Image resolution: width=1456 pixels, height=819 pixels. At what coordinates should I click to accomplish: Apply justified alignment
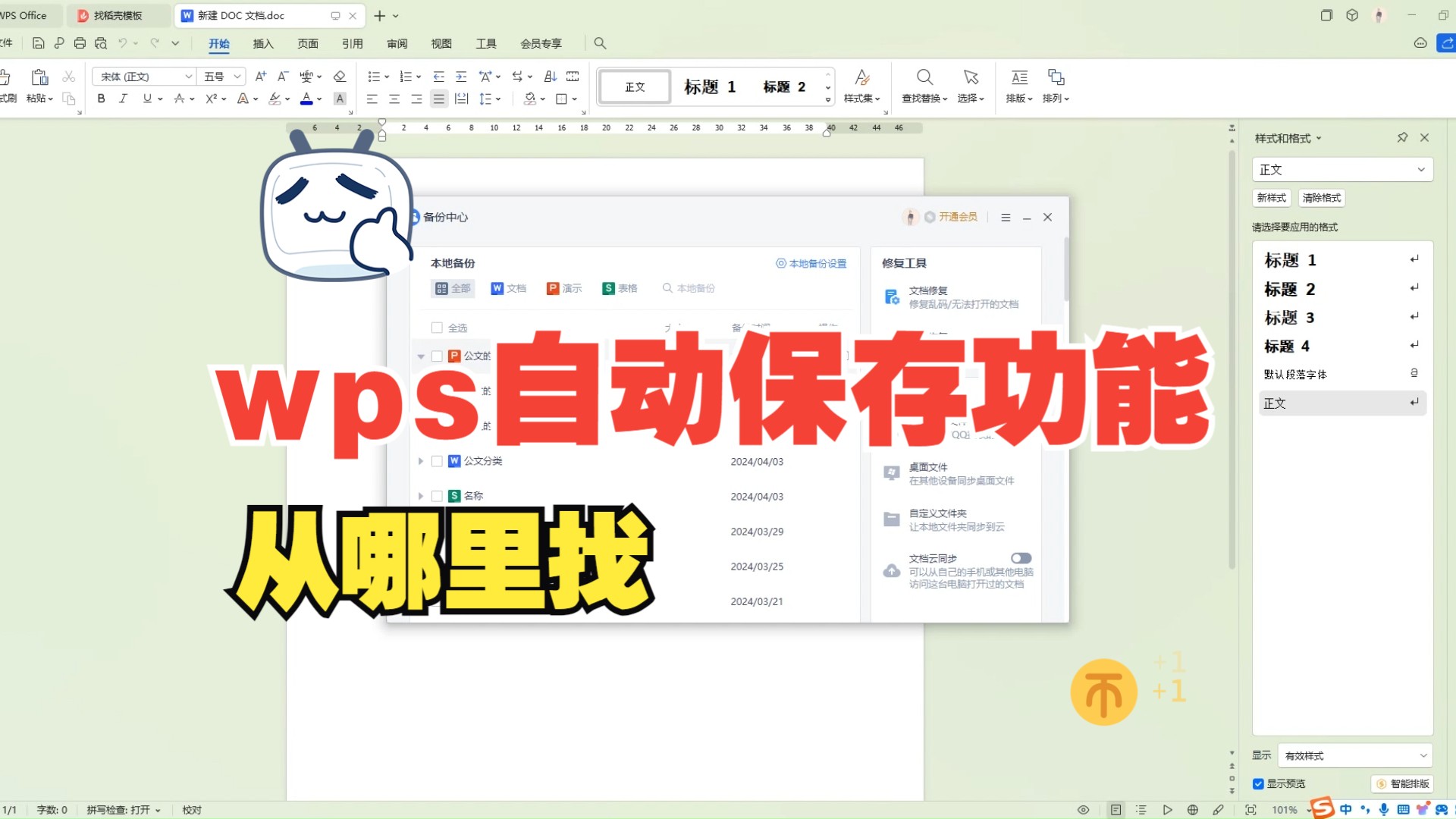point(438,99)
